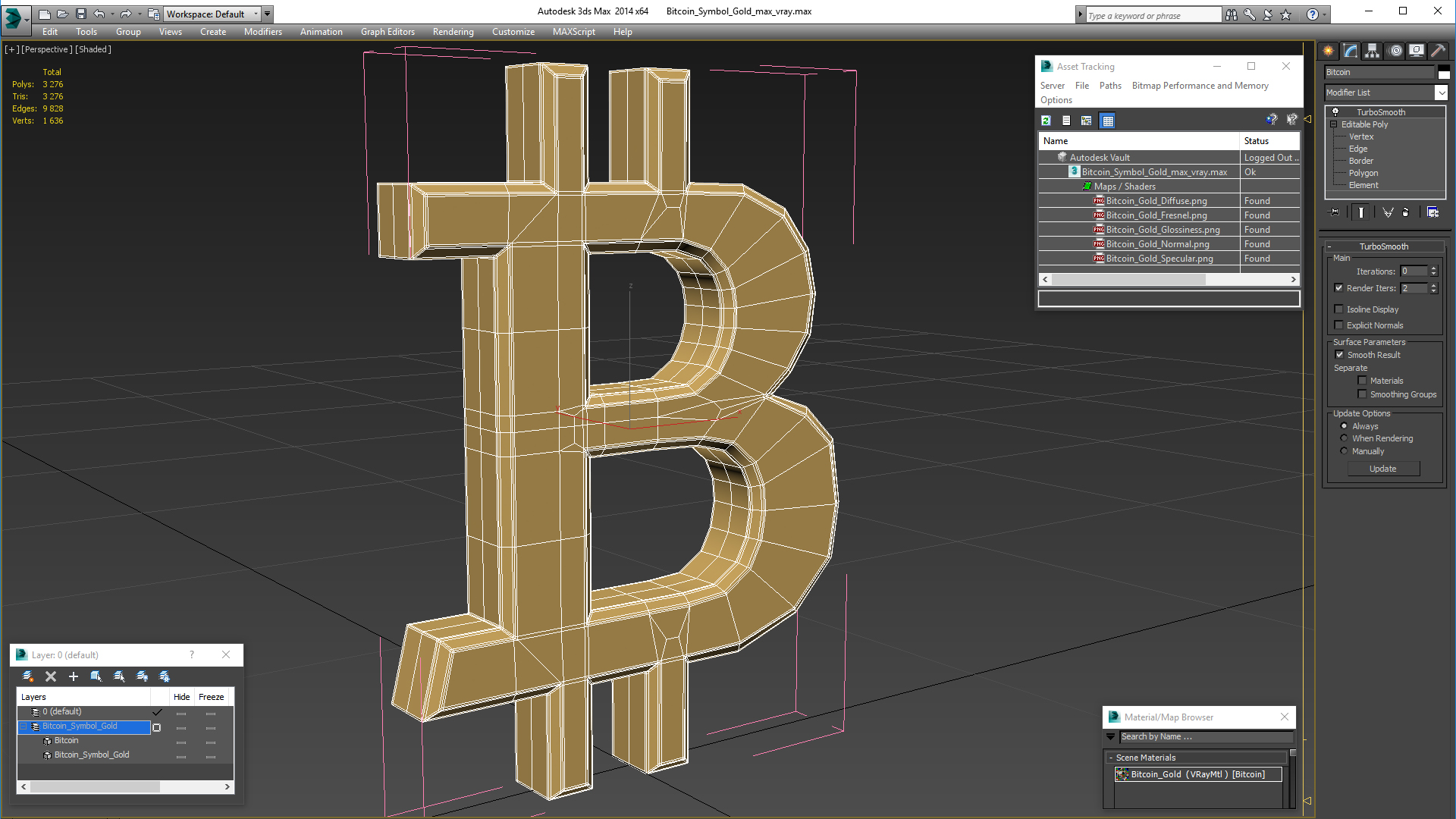Open the Create command panel tab

tap(1329, 51)
